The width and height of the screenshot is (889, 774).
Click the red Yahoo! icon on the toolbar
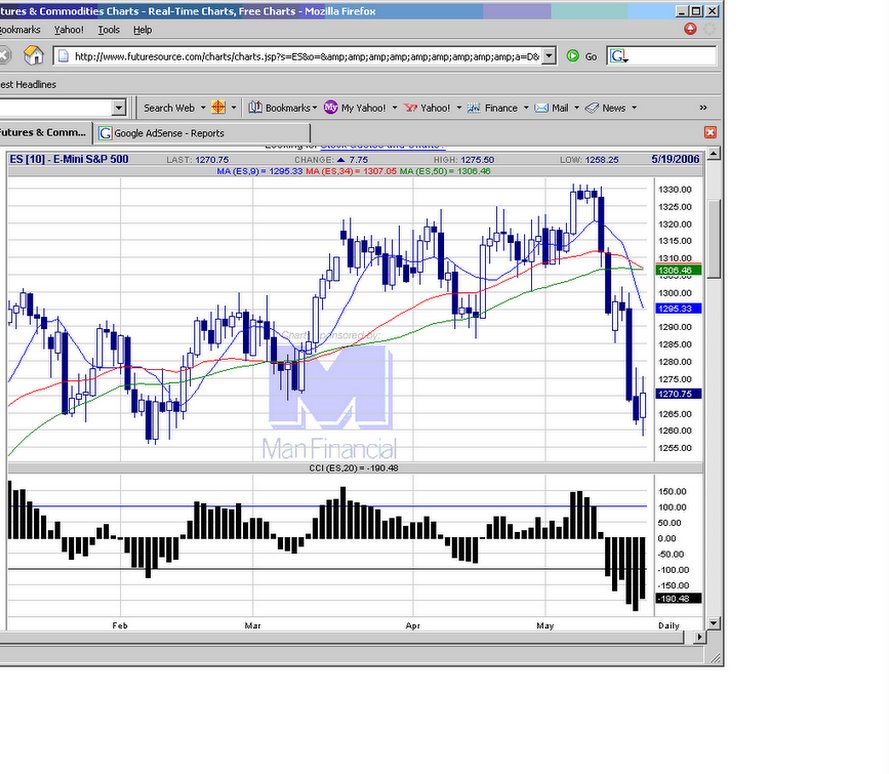coord(411,108)
